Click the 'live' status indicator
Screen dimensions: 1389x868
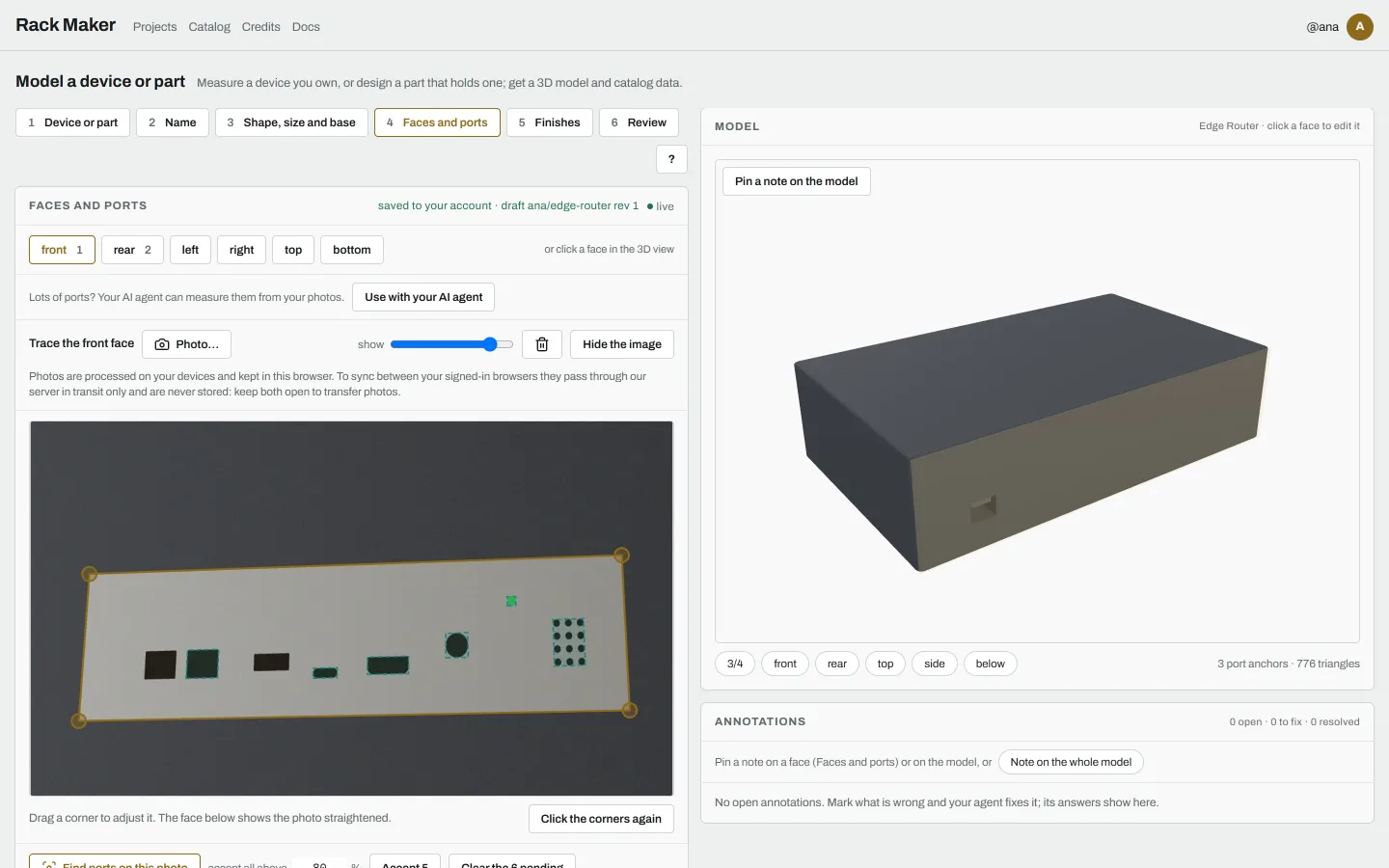661,206
